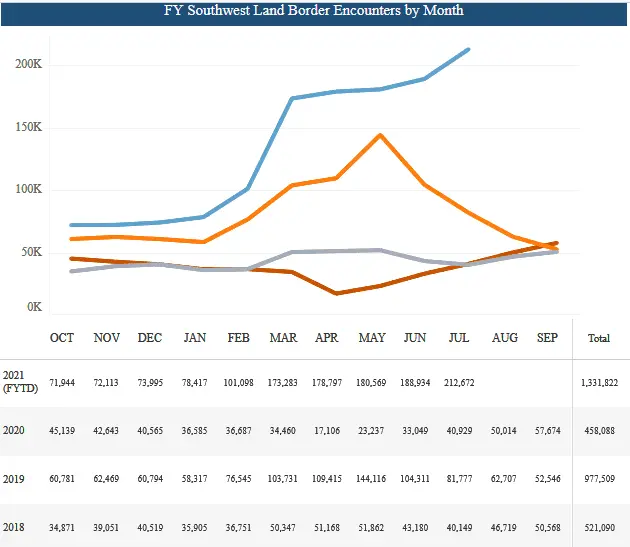
Task: Select the 0K y-axis label
Action: click(x=35, y=307)
